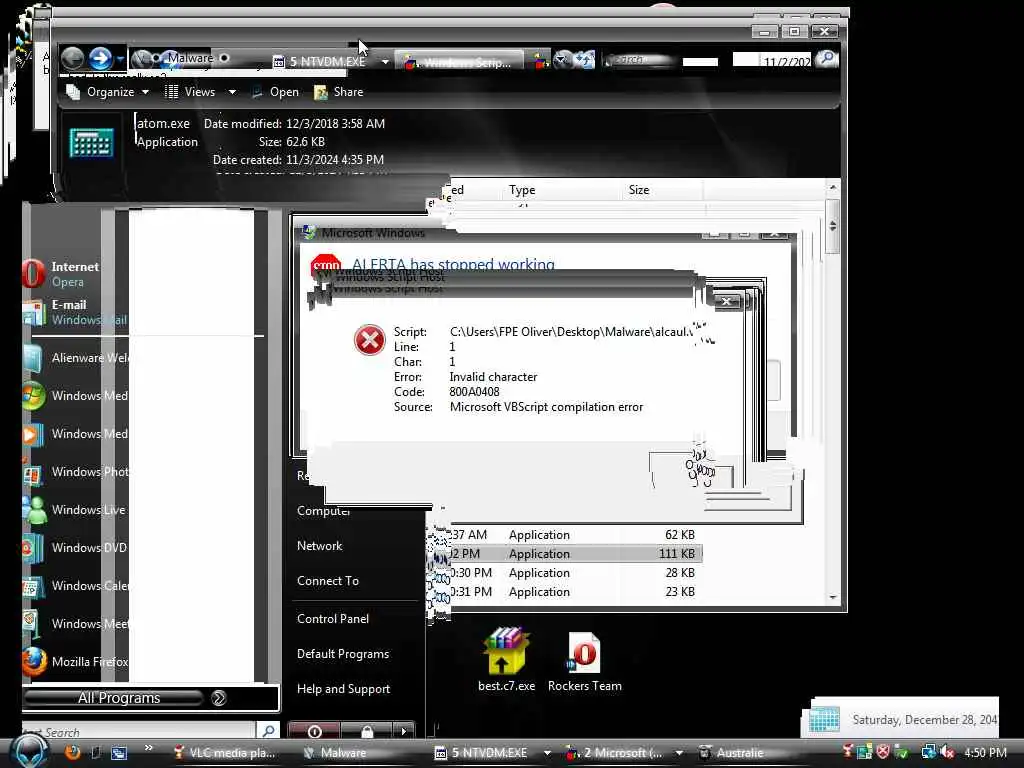Viewport: 1024px width, 768px height.
Task: Open Computer from Start menu right pane
Action: coord(323,511)
